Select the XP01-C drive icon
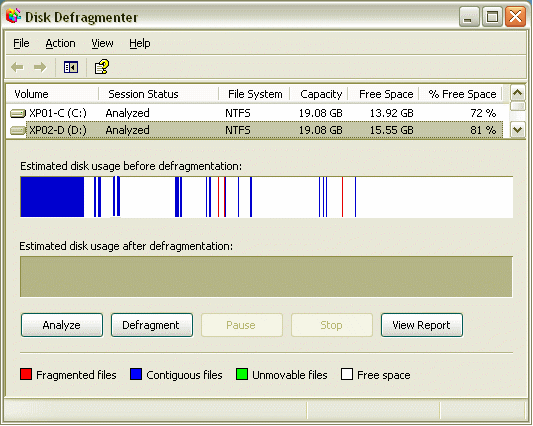 18,113
